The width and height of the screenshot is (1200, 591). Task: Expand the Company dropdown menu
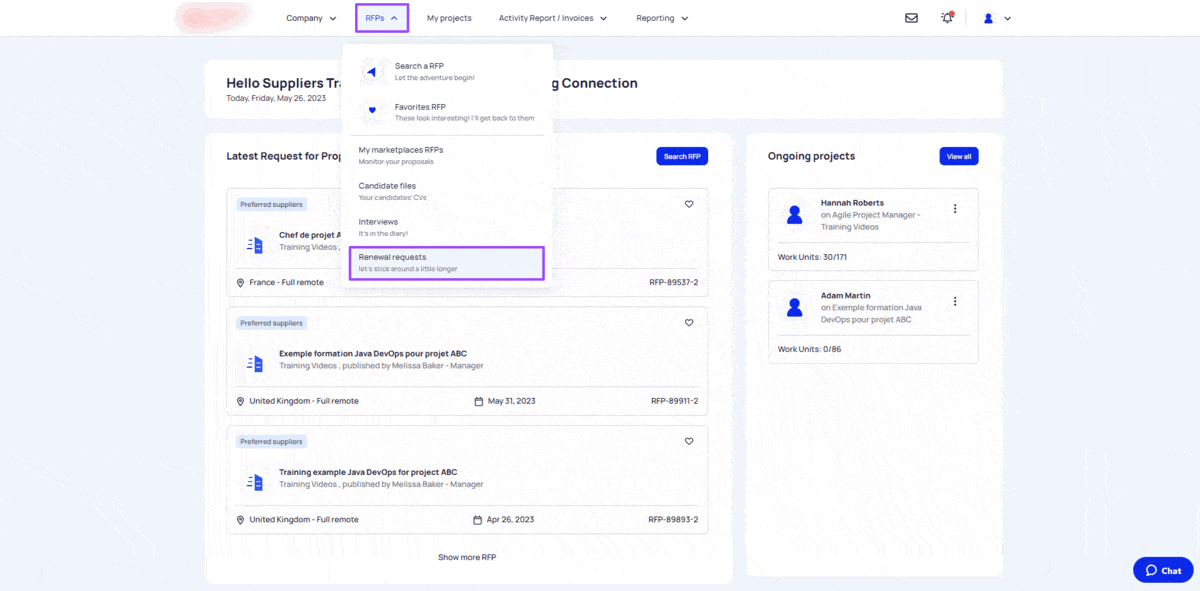tap(311, 18)
